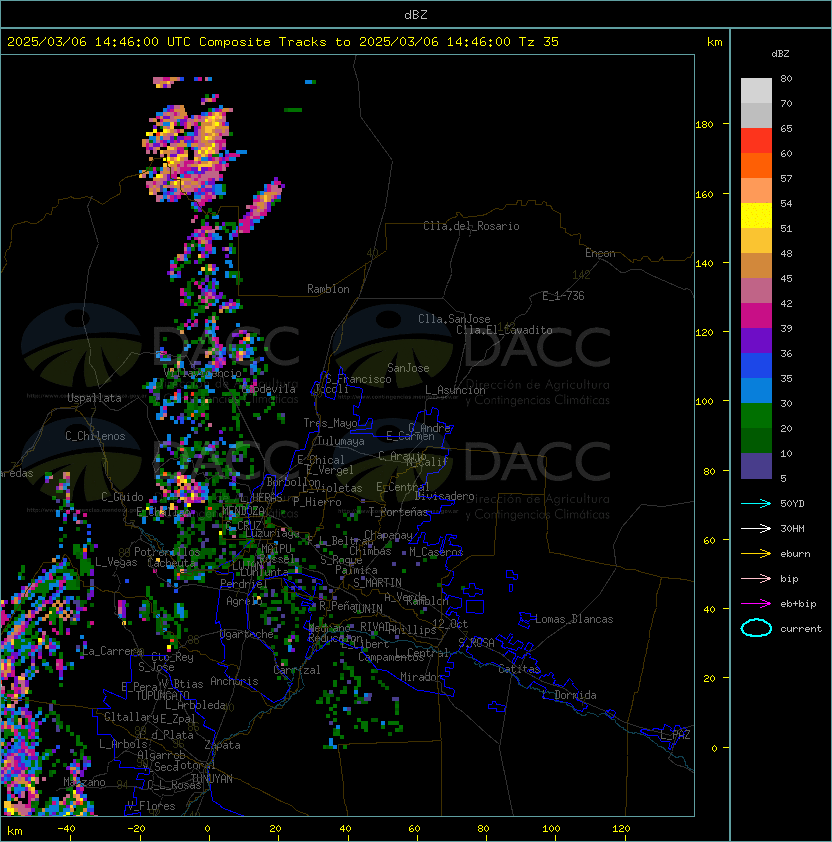Viewport: 832px width, 842px height.
Task: Click the '-20' horizontal axis label
Action: pyautogui.click(x=136, y=829)
